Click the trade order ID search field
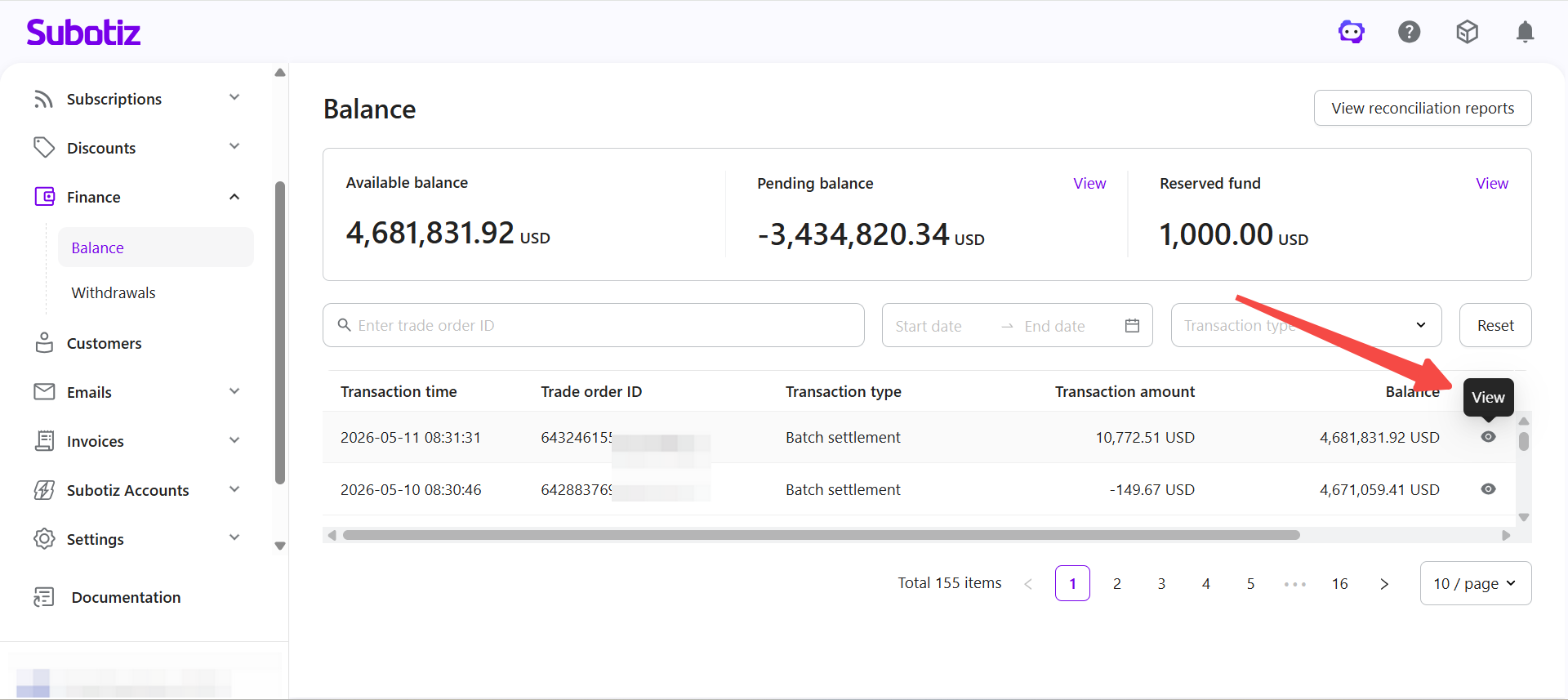Viewport: 1568px width, 700px height. (594, 325)
